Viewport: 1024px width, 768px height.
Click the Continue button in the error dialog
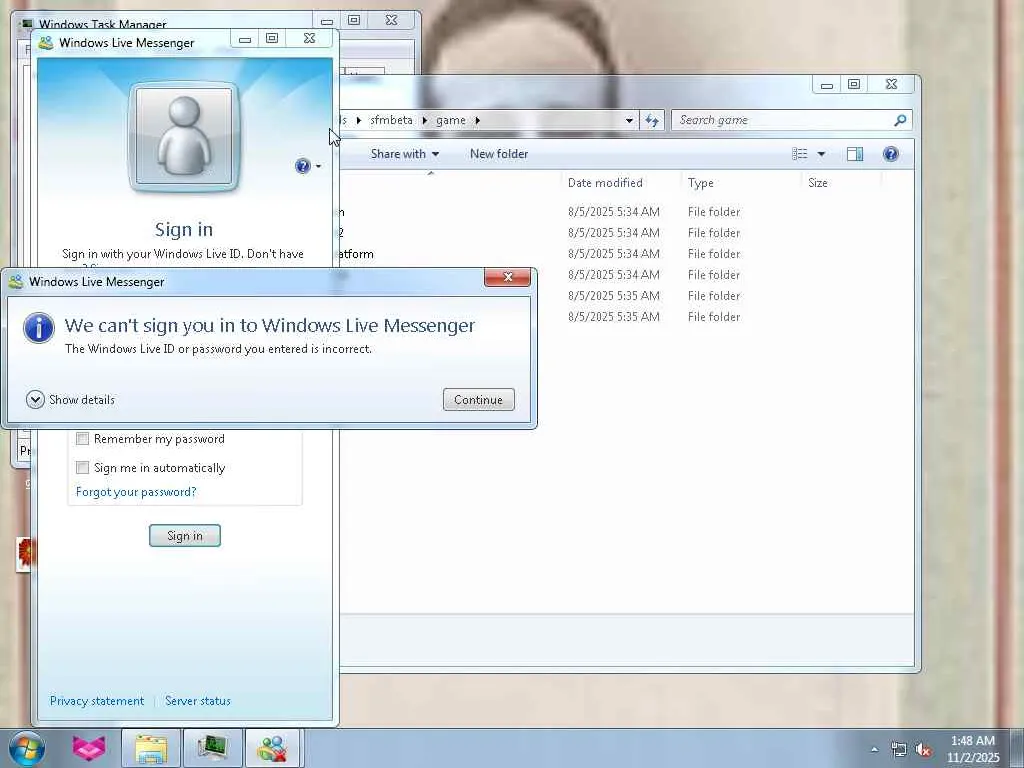[479, 400]
